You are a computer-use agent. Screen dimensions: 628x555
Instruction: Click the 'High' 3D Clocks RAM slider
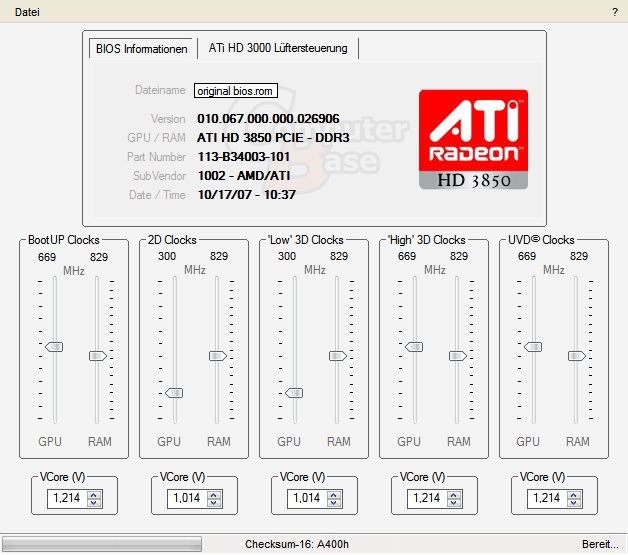point(458,356)
